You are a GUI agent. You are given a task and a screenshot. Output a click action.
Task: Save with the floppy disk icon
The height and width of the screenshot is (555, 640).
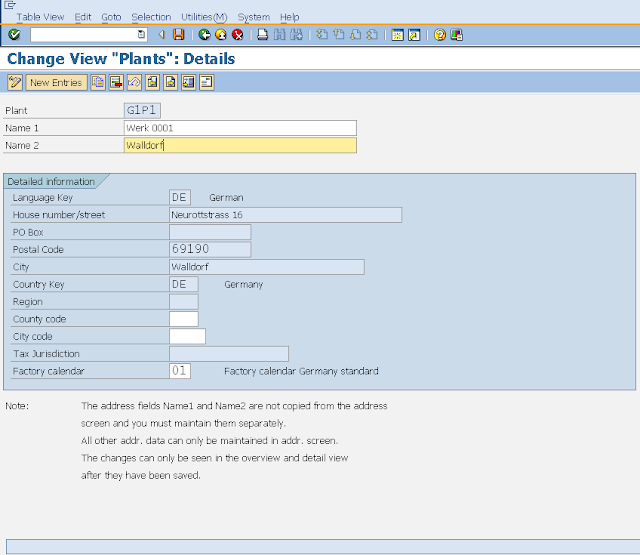tap(179, 35)
